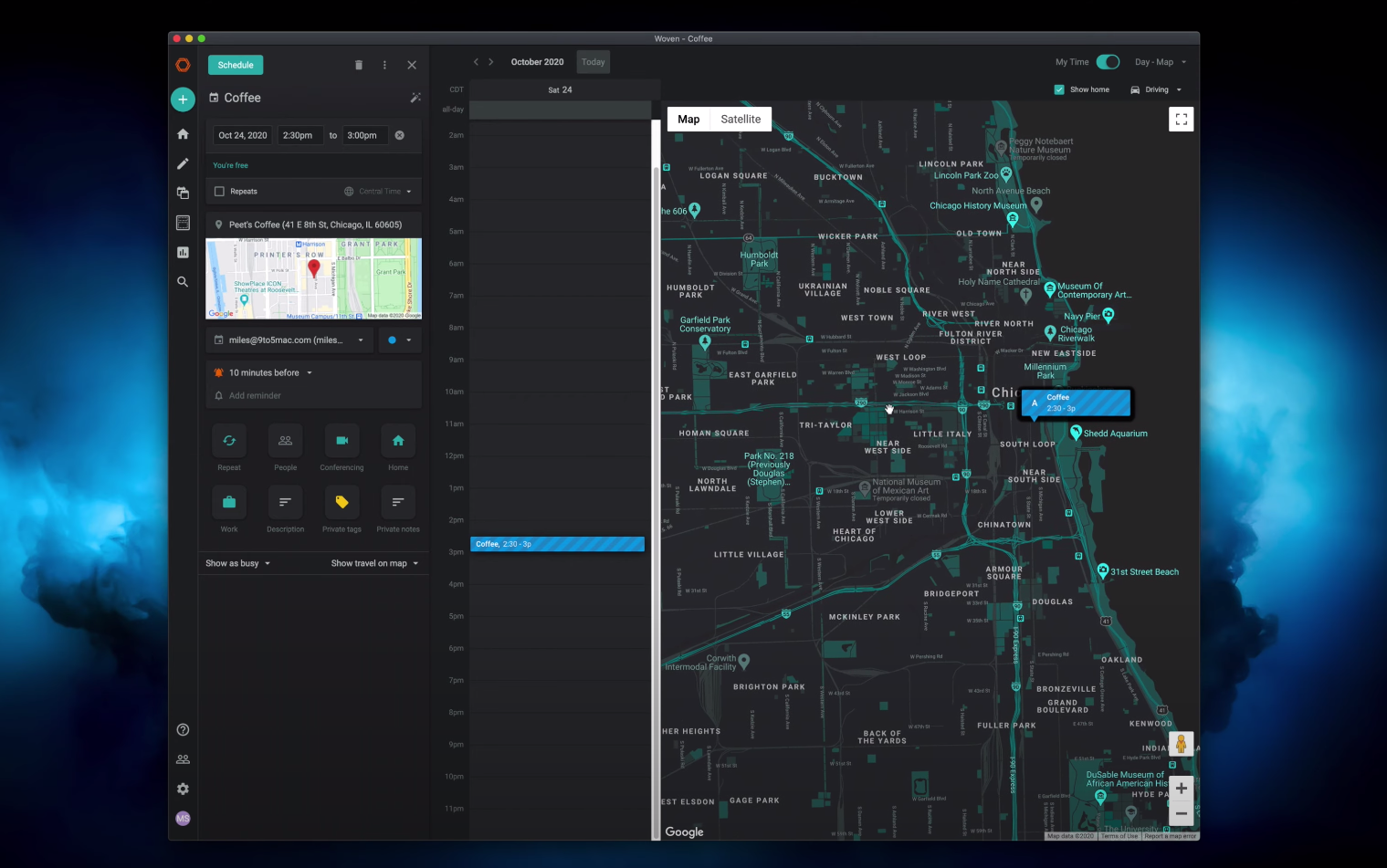Add Conferencing with the video camera icon
Screen dimensions: 1387x868
coord(341,441)
